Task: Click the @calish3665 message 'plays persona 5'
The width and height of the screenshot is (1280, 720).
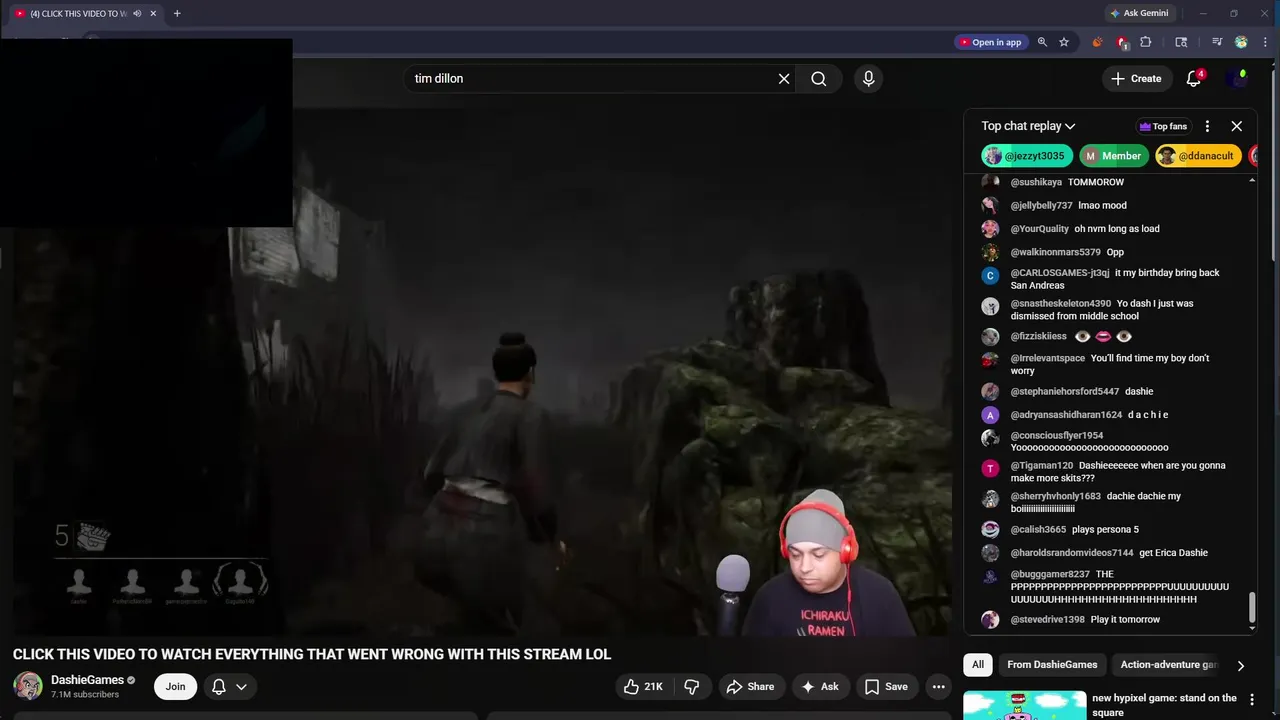Action: pyautogui.click(x=1105, y=530)
